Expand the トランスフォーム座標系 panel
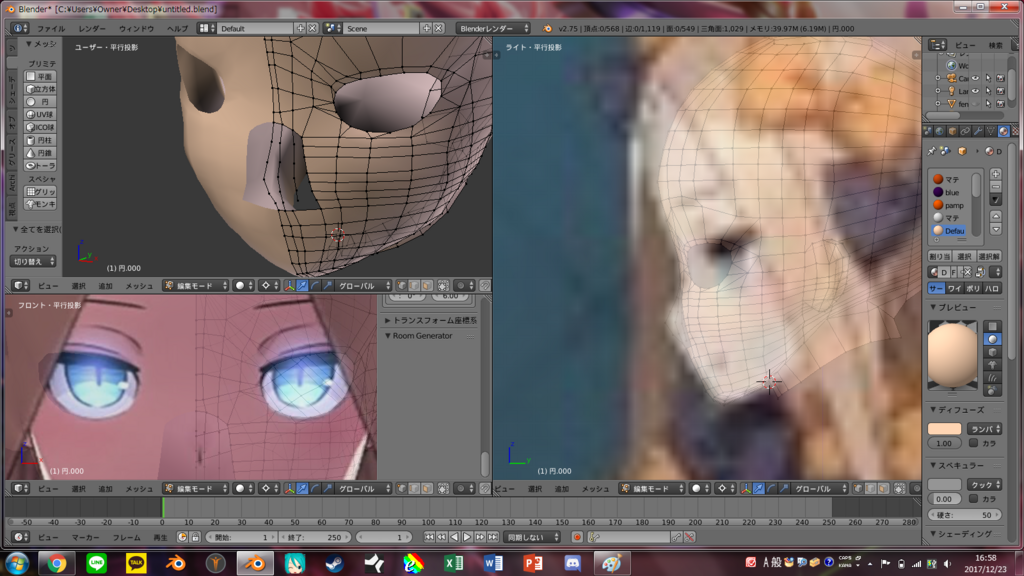 430,321
